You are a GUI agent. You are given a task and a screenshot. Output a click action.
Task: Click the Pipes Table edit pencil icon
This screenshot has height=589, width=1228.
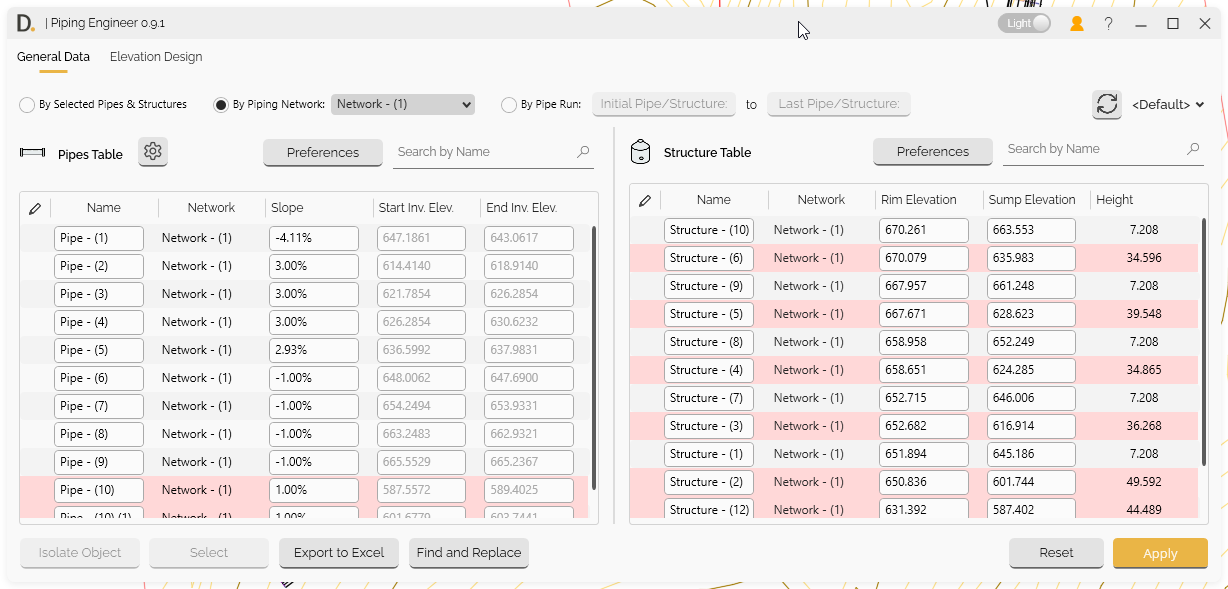click(35, 208)
